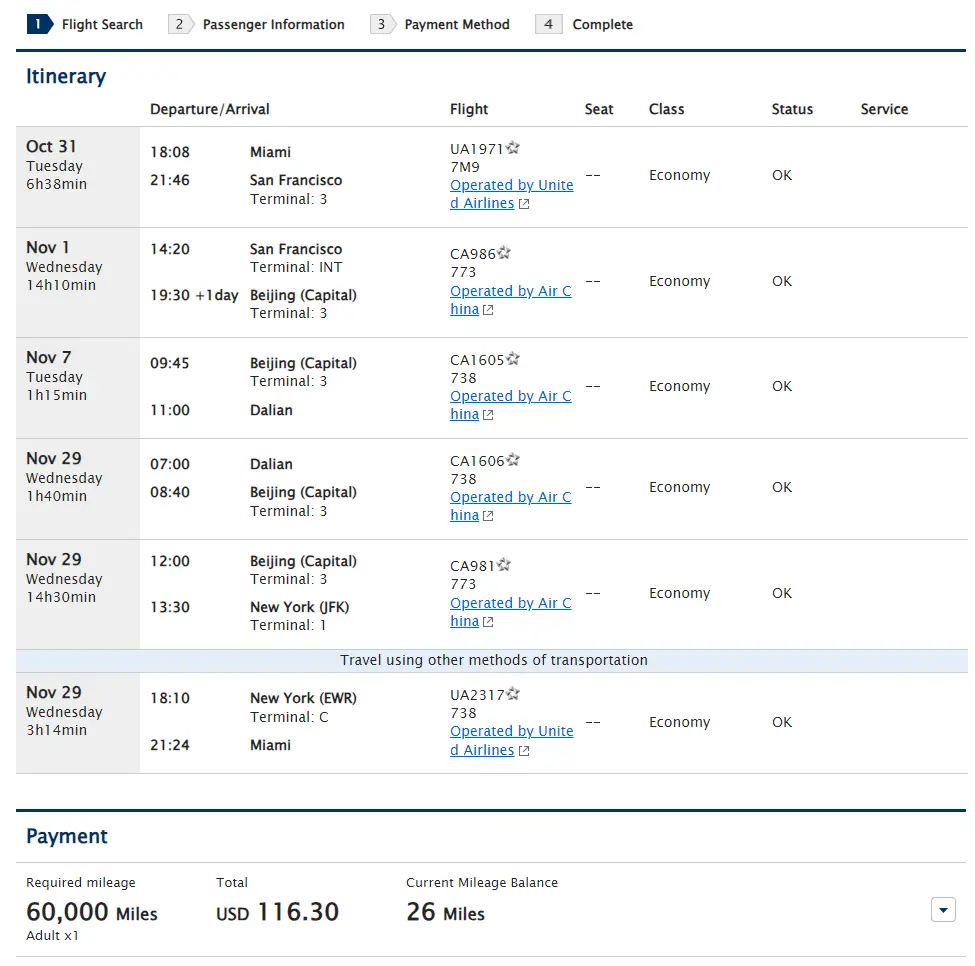
Task: Click Star Alliance icon beside flight UA1971
Action: [x=513, y=148]
